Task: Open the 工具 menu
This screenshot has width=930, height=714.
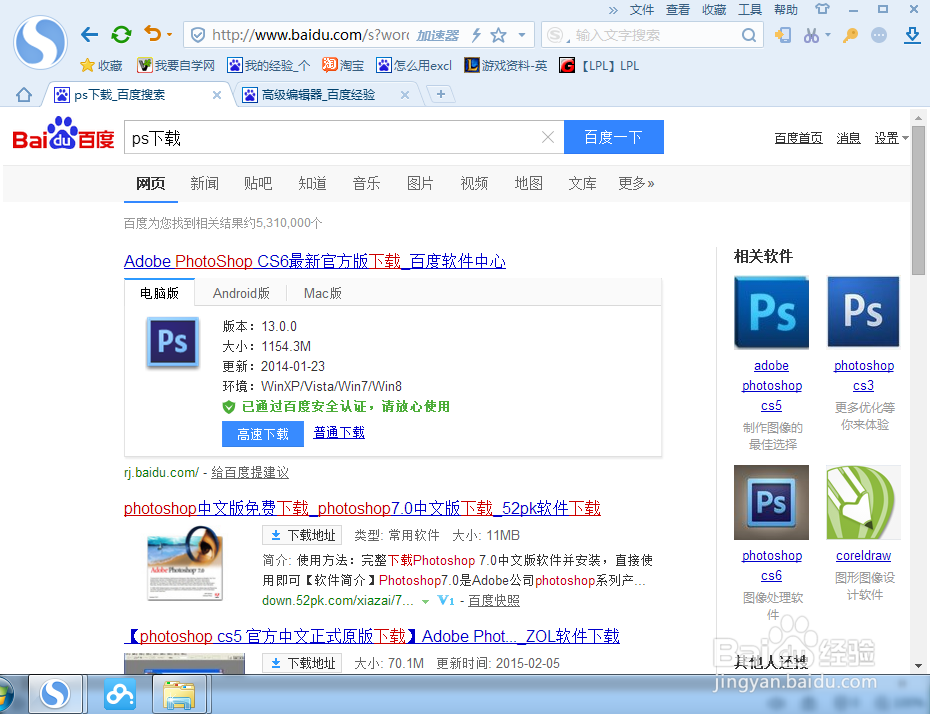Action: [x=750, y=9]
